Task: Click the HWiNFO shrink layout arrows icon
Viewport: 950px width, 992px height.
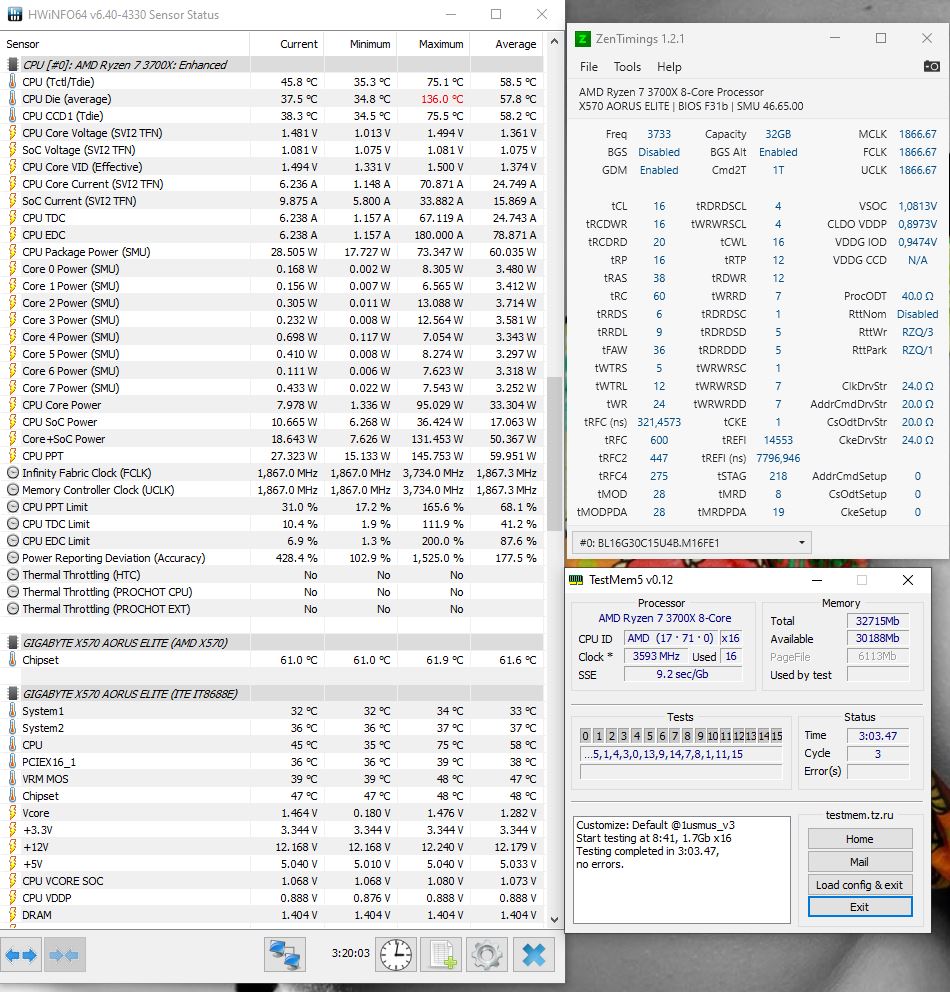Action: [x=64, y=955]
